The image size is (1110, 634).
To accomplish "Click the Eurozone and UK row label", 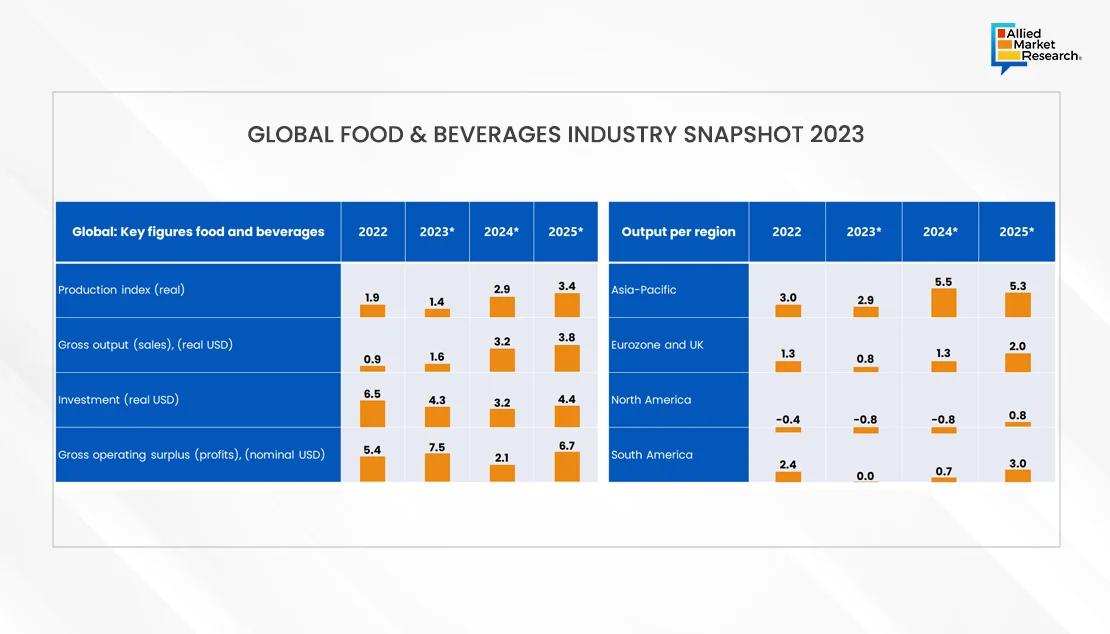I will (x=657, y=345).
